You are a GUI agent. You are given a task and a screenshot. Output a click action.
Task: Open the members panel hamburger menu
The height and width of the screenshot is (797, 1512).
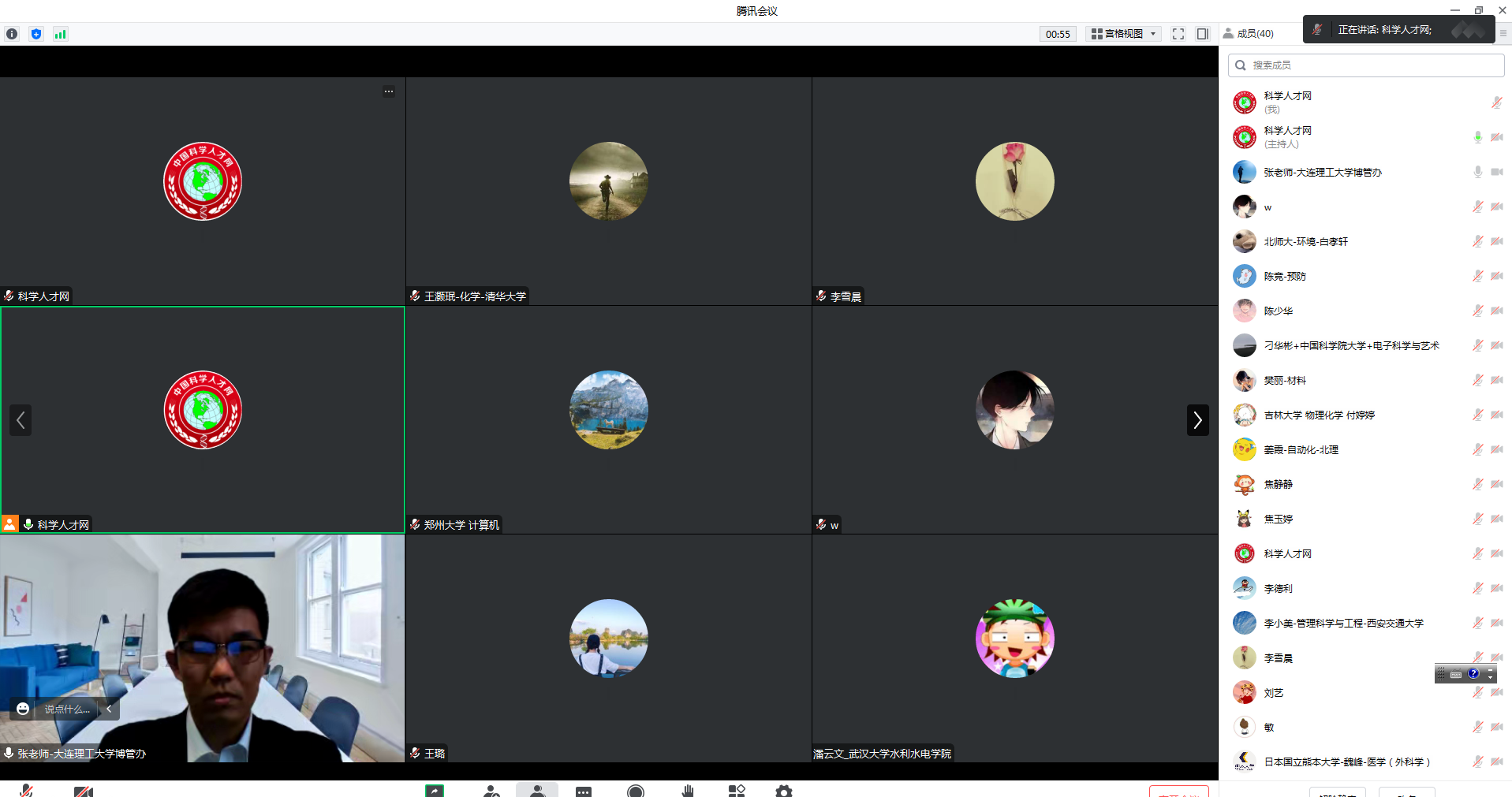point(1503,33)
